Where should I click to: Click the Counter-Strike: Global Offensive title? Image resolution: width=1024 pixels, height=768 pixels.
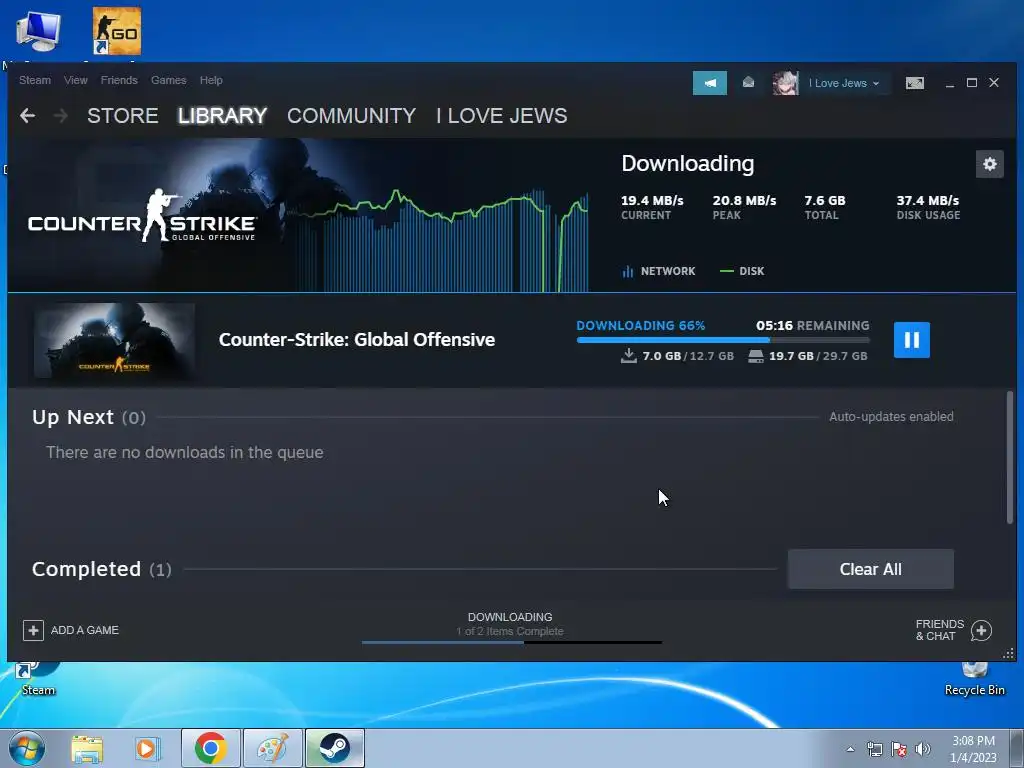357,340
